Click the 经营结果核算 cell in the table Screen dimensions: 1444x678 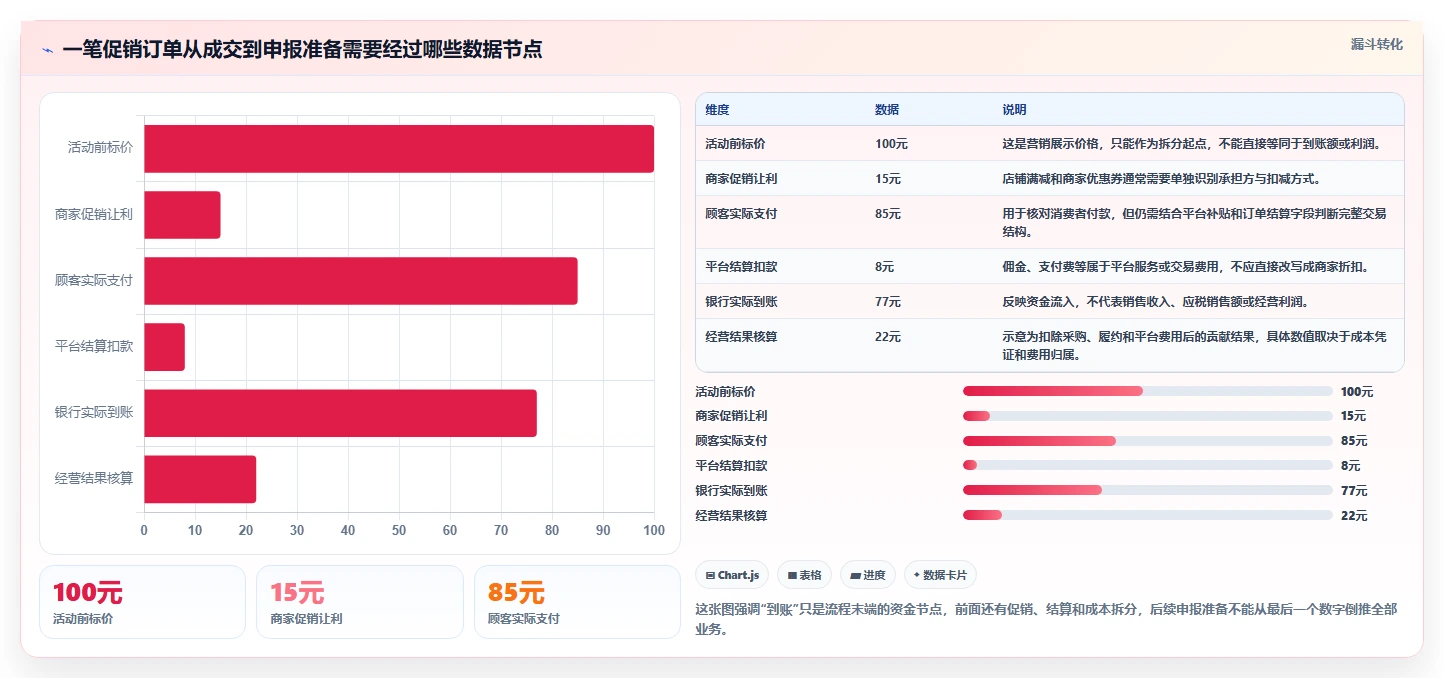point(741,336)
